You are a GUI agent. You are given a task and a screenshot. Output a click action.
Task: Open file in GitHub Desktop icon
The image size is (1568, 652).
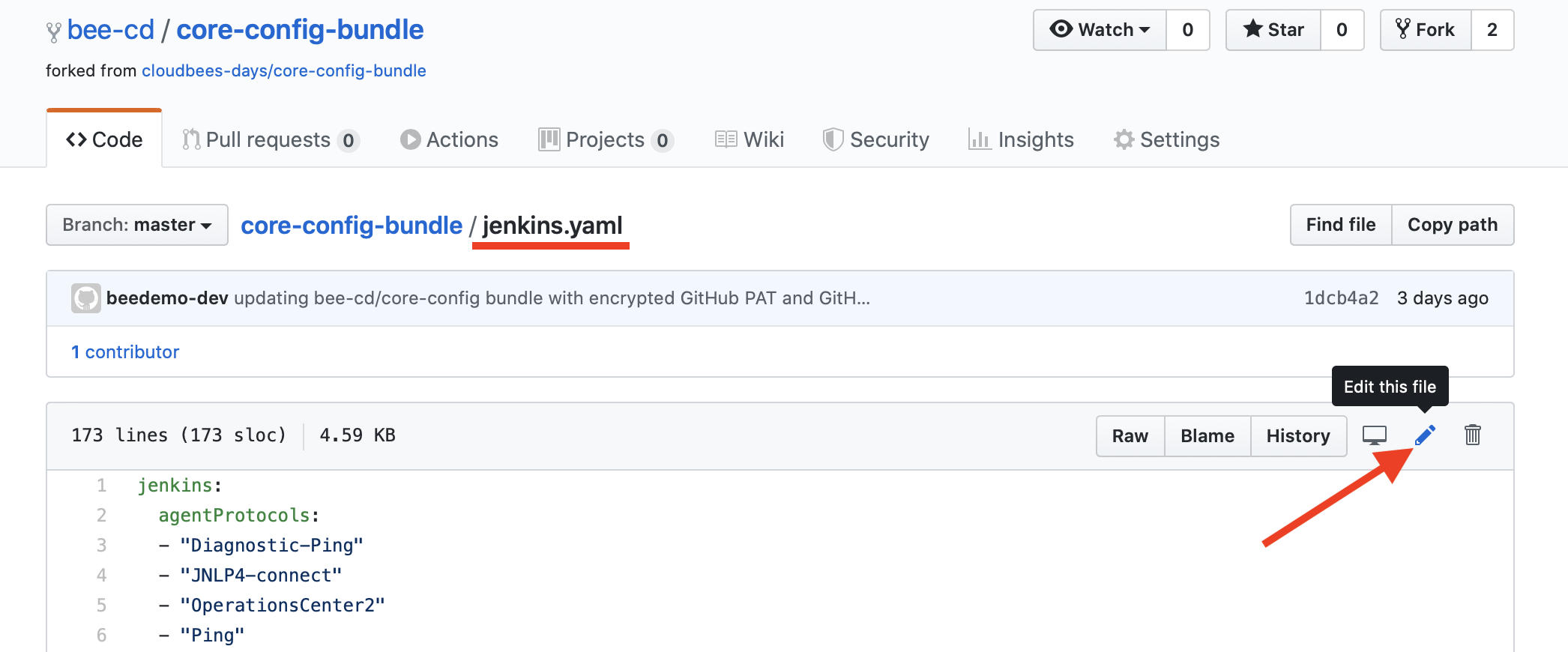coord(1375,435)
